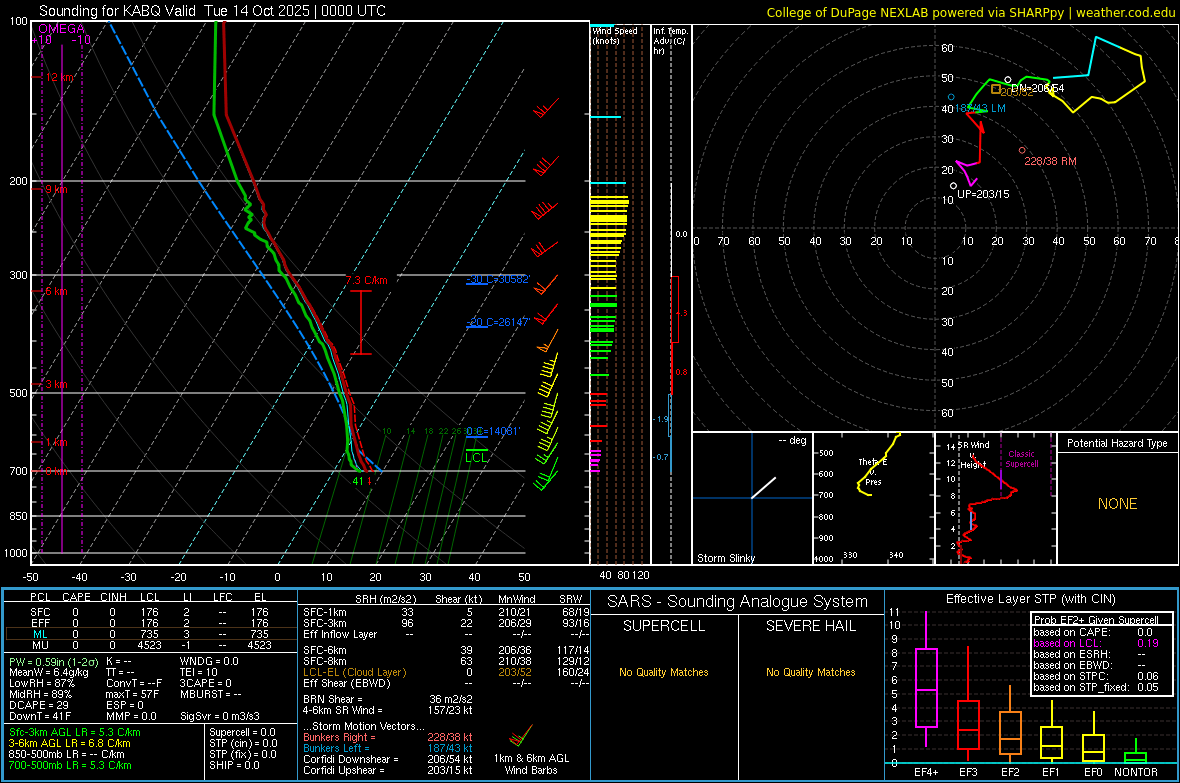Click the 'SARS - Sounding Analogue System' heading
Viewport: 1180px width, 783px height.
738,602
